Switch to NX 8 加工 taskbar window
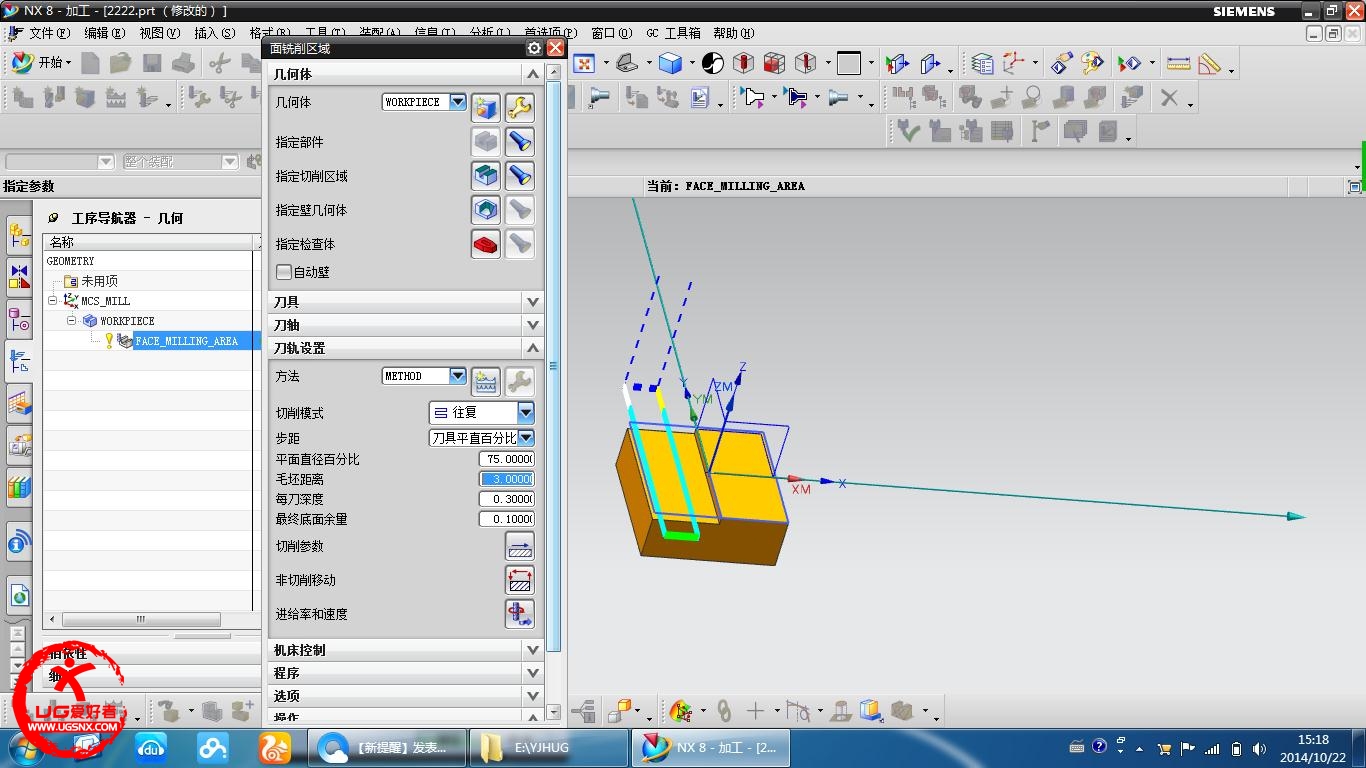 [x=711, y=748]
